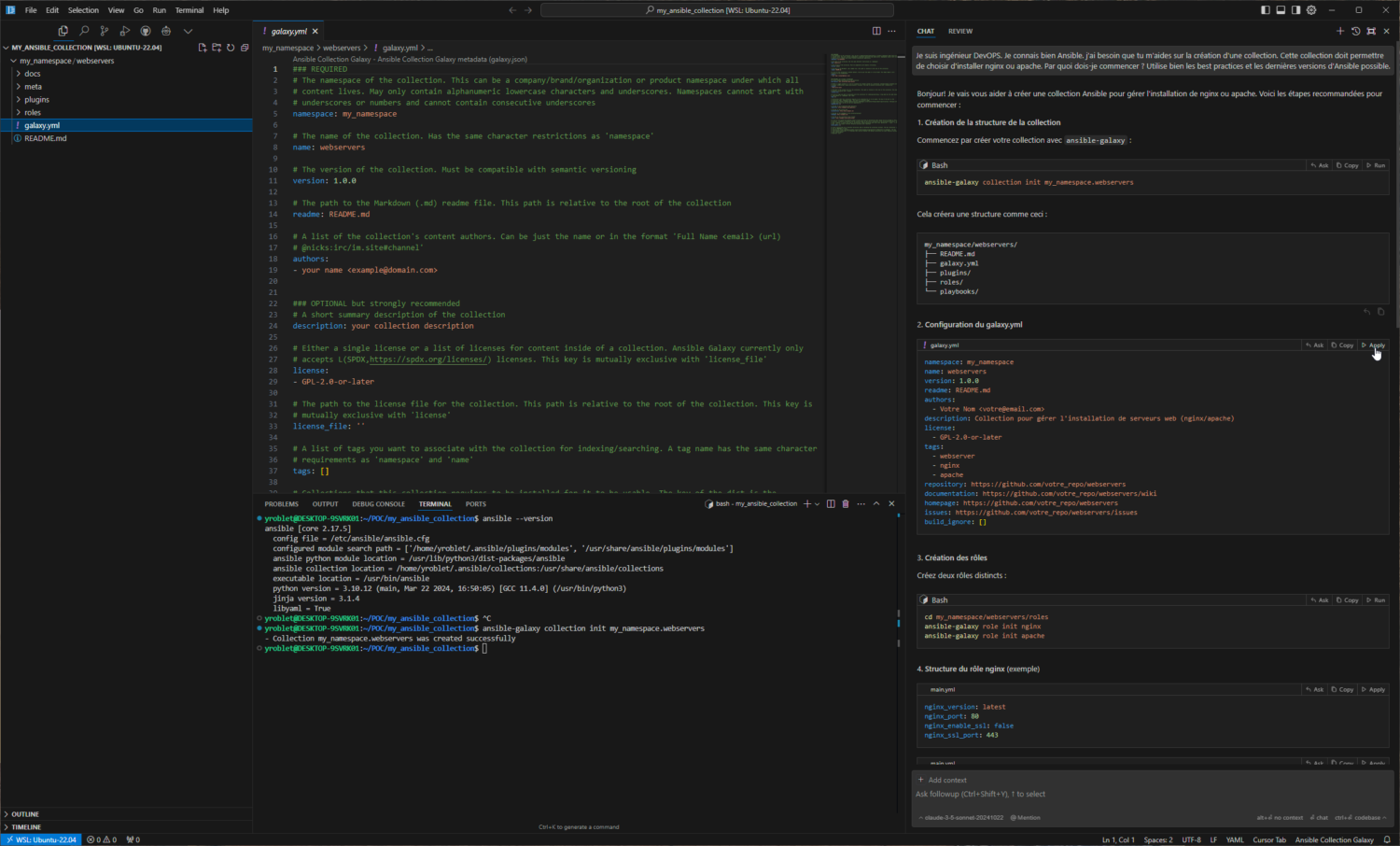Open editor More Actions ellipsis
The width and height of the screenshot is (1400, 846).
point(891,31)
